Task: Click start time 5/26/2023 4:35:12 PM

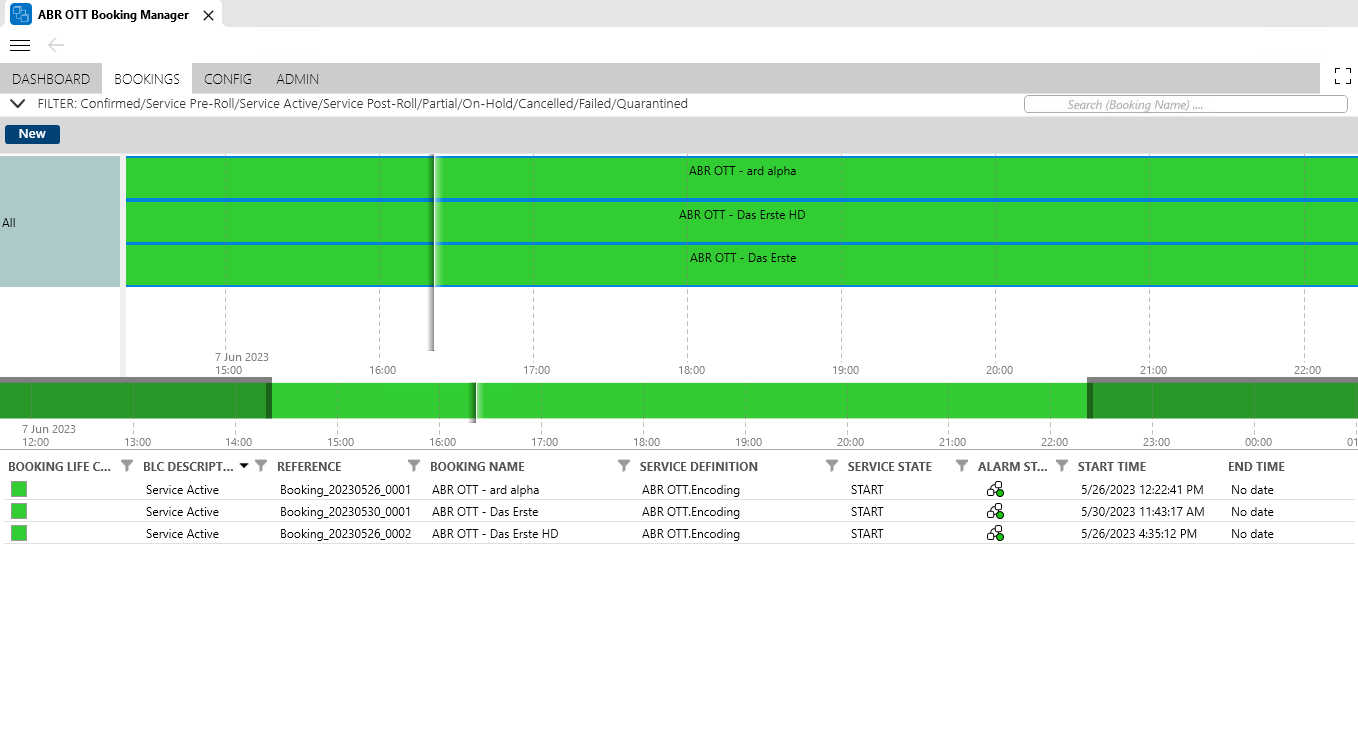Action: pos(1139,534)
